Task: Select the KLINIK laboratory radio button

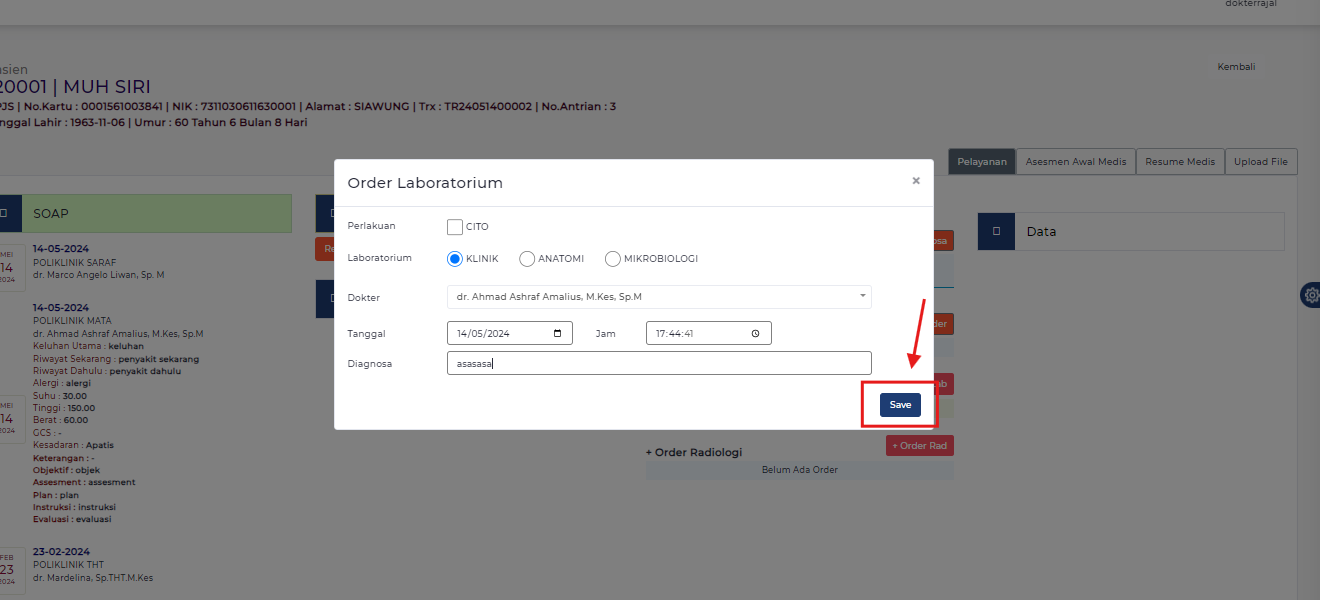Action: coord(455,259)
